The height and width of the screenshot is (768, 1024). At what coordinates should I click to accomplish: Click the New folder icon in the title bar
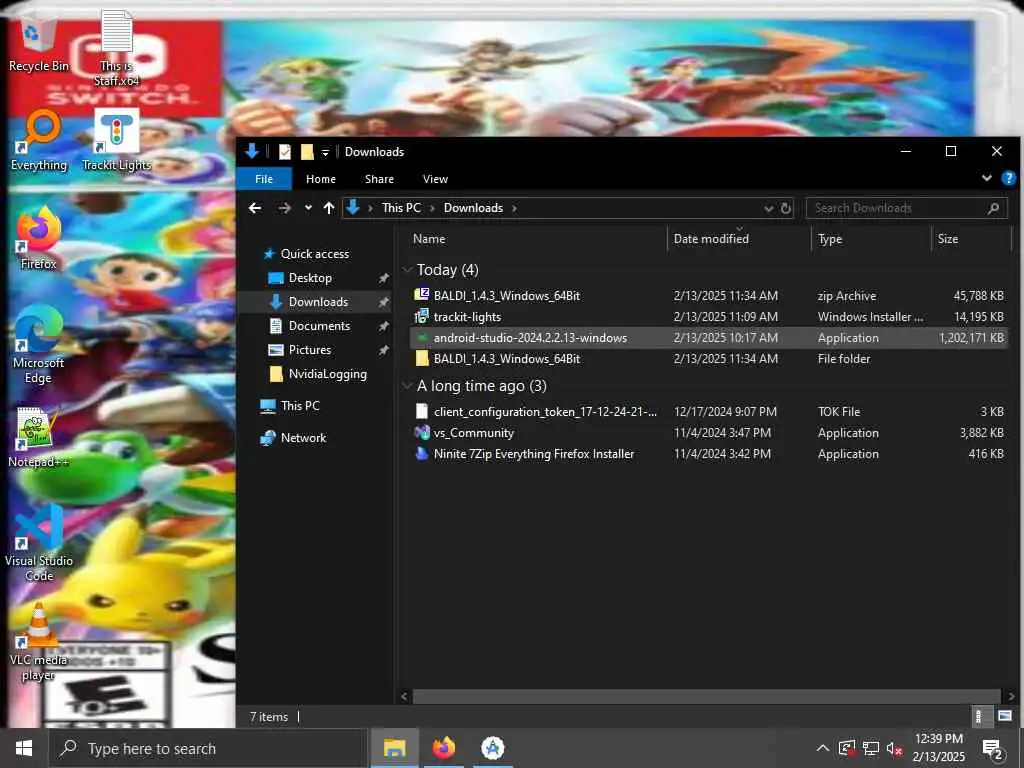tap(307, 152)
